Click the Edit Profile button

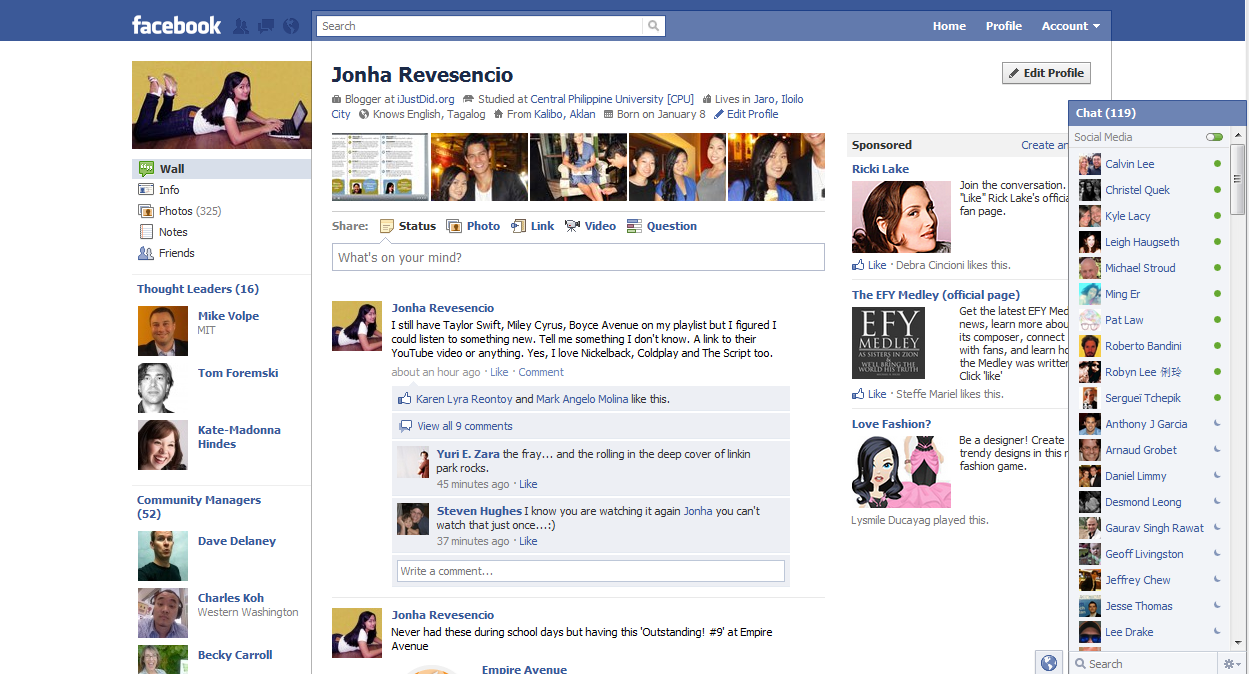tap(1046, 73)
